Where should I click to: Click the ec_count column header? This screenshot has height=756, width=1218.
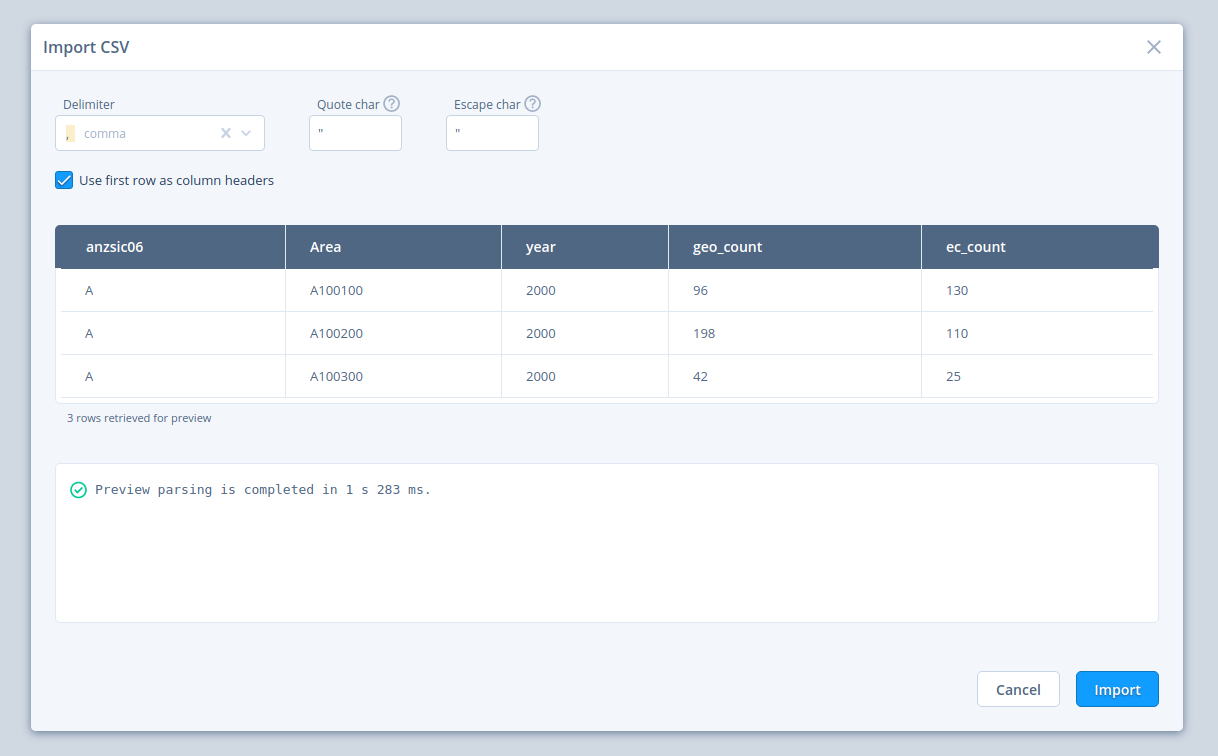tap(975, 247)
